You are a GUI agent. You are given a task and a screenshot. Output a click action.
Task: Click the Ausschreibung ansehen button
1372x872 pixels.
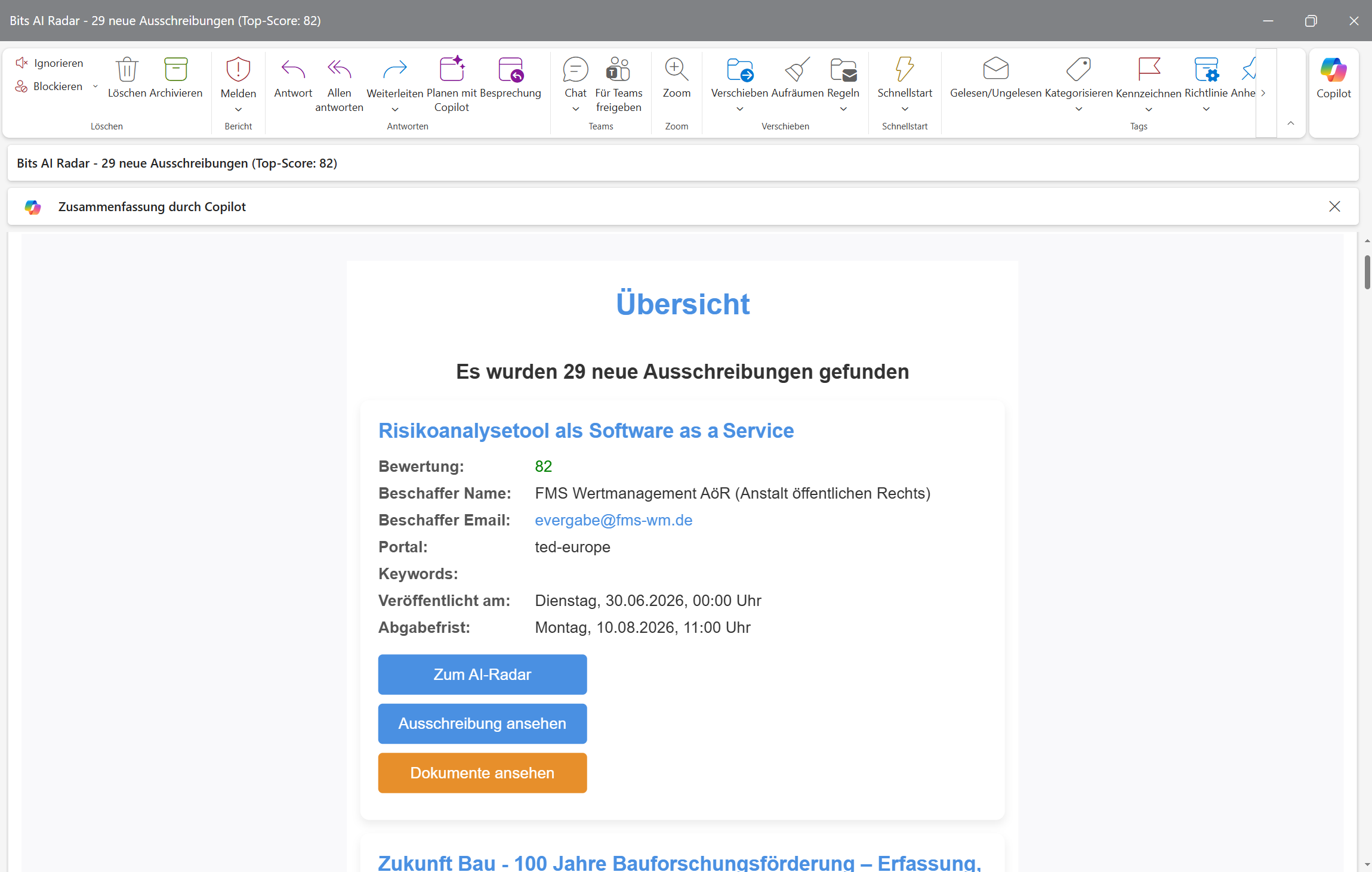[482, 723]
